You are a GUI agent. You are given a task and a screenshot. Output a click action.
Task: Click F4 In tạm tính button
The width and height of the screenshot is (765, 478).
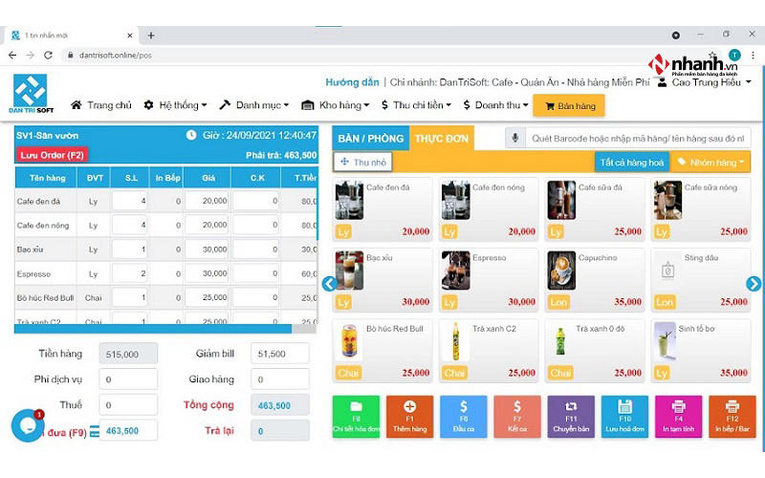(679, 417)
